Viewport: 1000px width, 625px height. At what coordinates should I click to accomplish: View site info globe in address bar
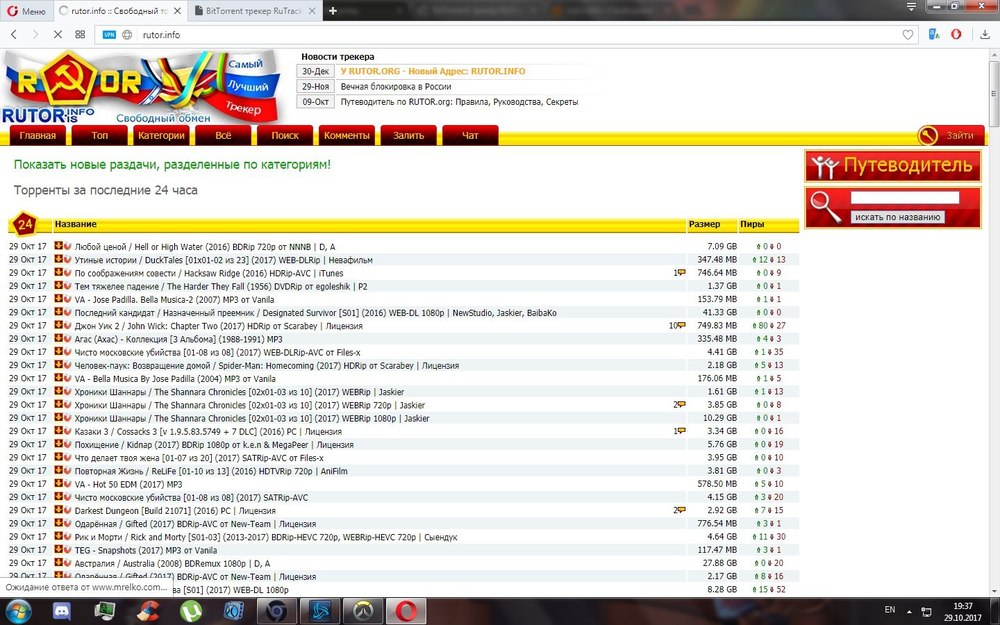(127, 34)
